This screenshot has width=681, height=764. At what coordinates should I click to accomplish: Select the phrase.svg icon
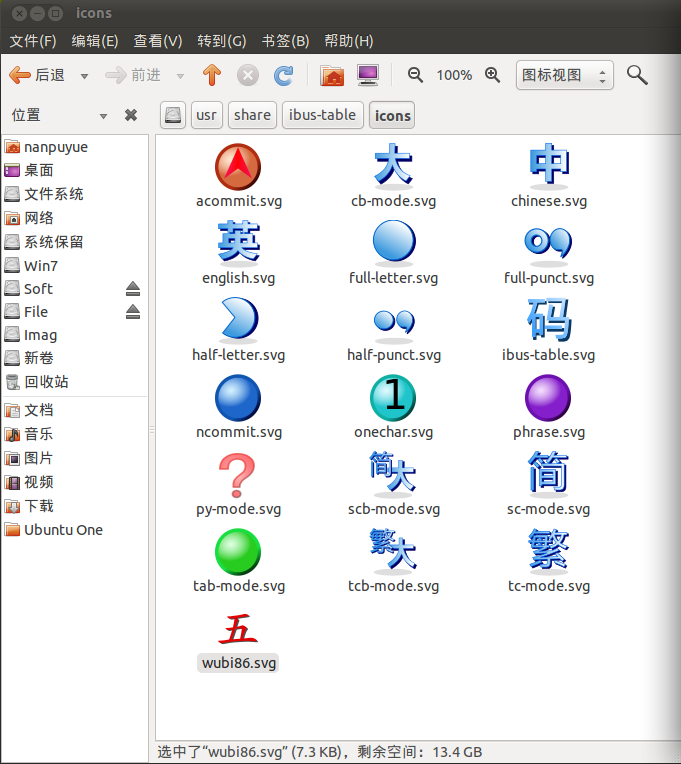[548, 398]
